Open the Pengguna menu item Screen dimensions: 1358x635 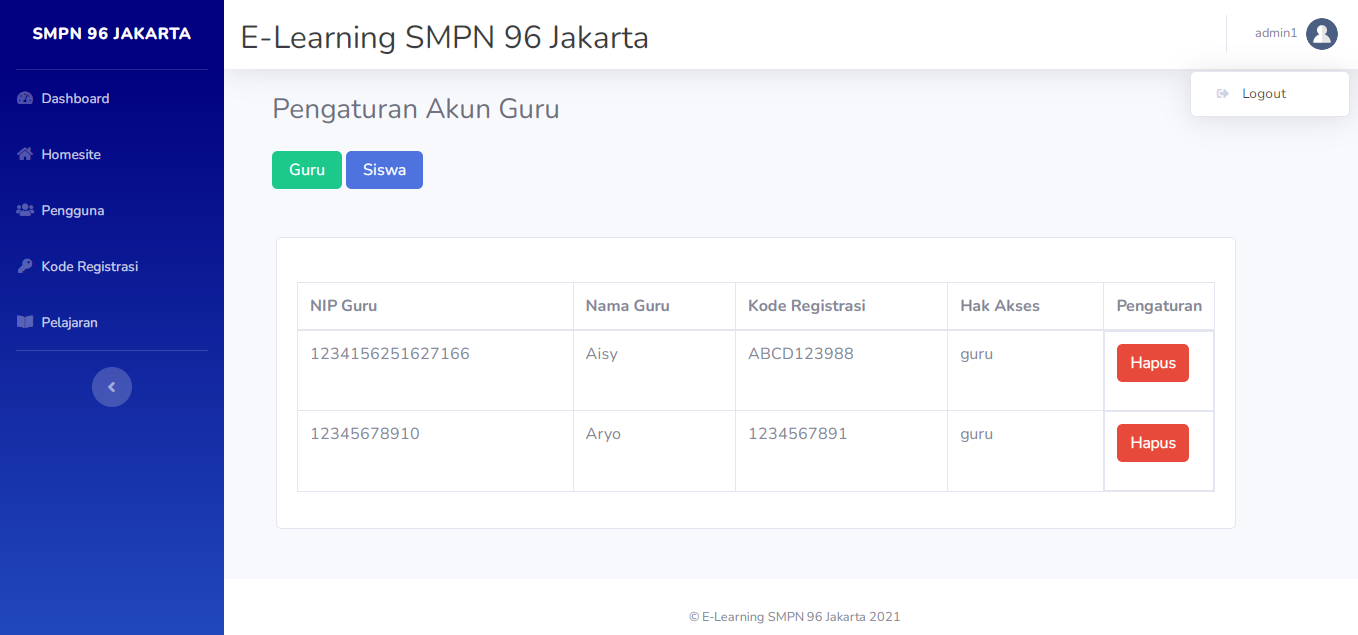pyautogui.click(x=72, y=211)
